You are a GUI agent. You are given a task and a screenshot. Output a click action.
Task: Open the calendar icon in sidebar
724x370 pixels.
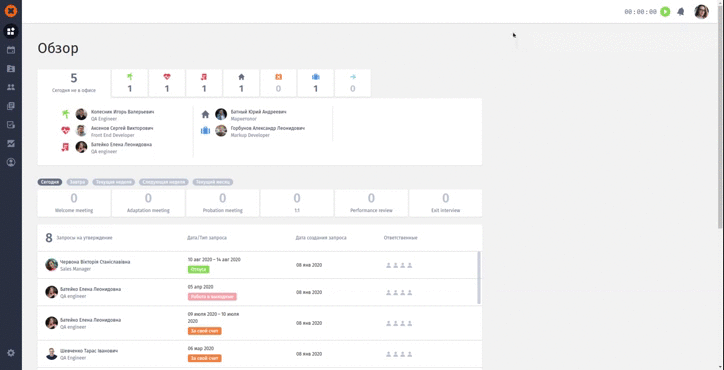(11, 50)
